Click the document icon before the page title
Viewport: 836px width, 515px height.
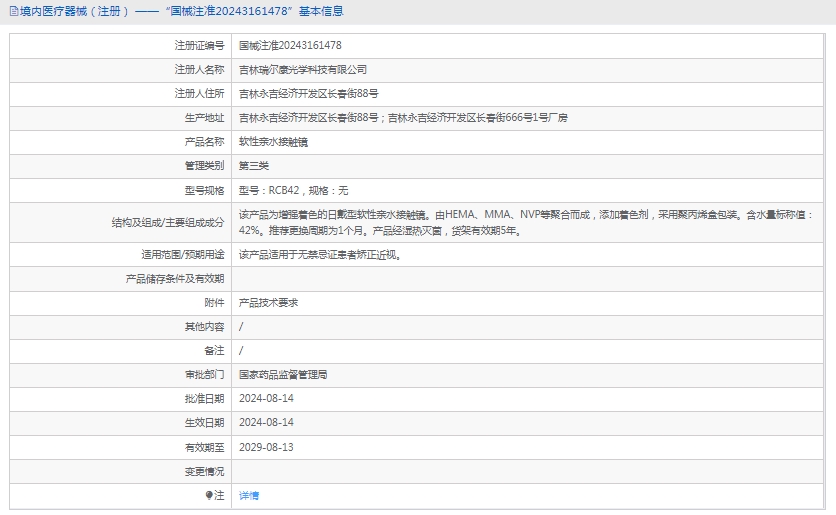point(13,12)
